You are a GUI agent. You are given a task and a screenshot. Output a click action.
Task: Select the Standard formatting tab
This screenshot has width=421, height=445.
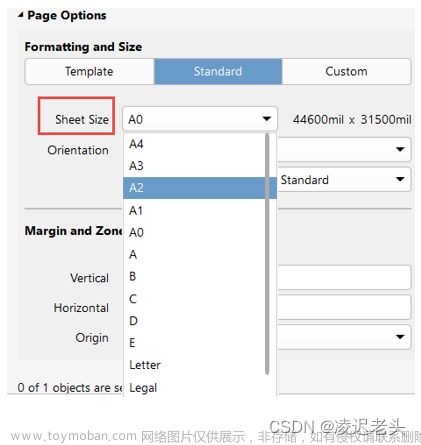(x=218, y=71)
